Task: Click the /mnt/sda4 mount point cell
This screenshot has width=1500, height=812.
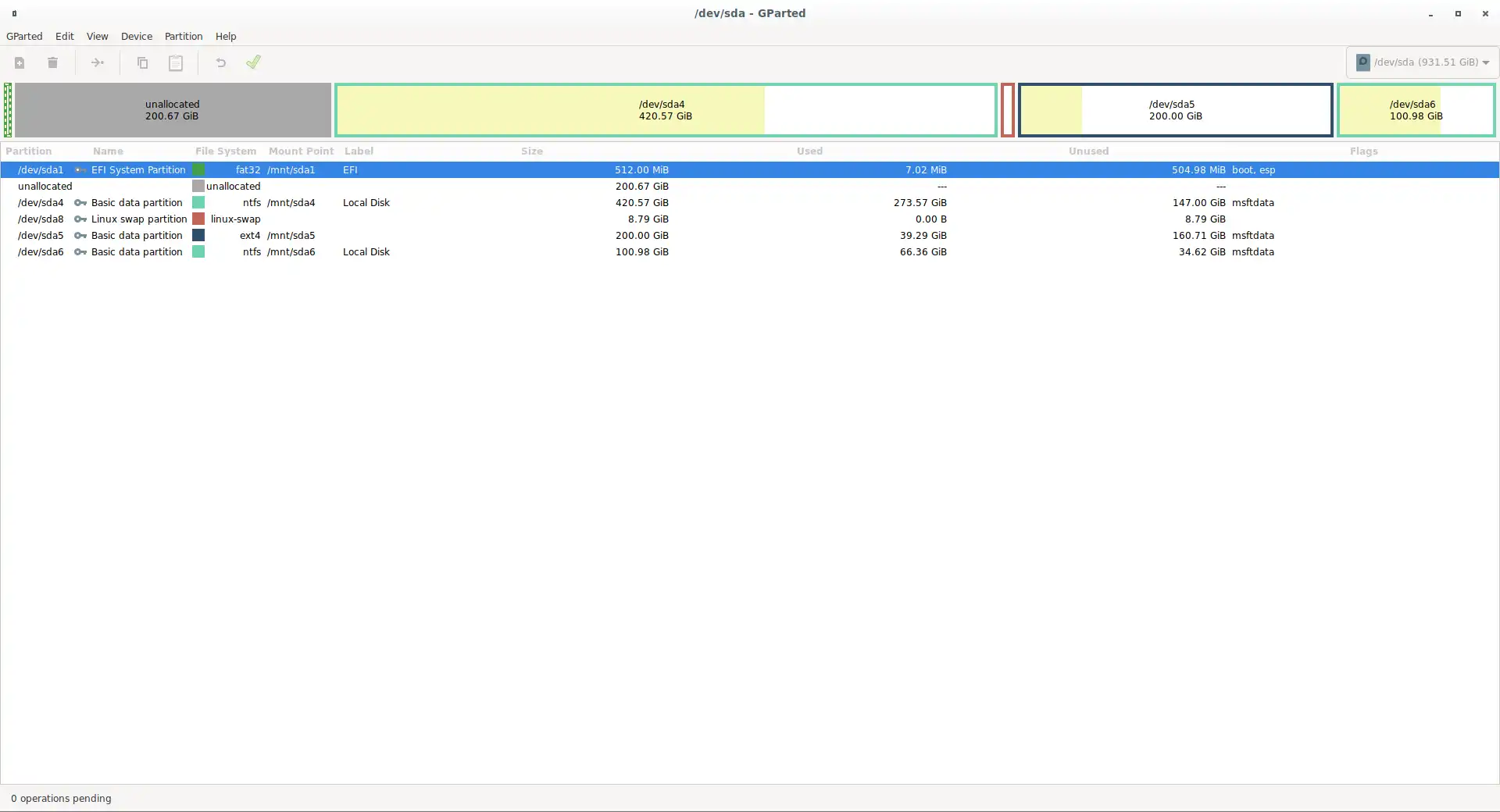Action: click(291, 202)
